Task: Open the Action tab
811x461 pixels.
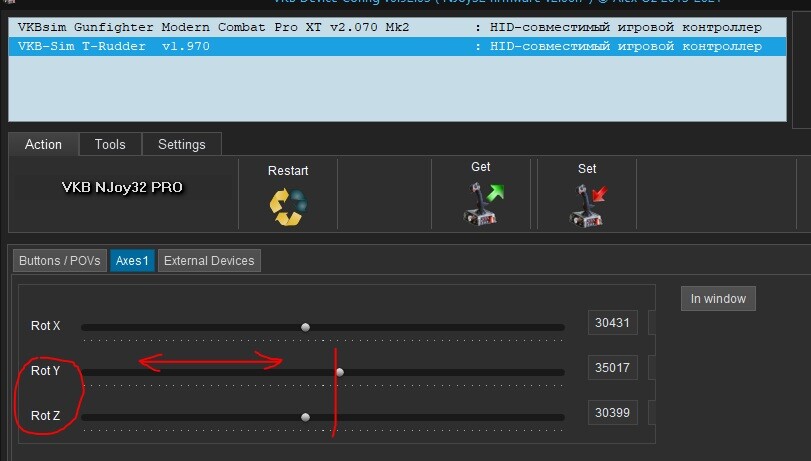Action: point(43,144)
